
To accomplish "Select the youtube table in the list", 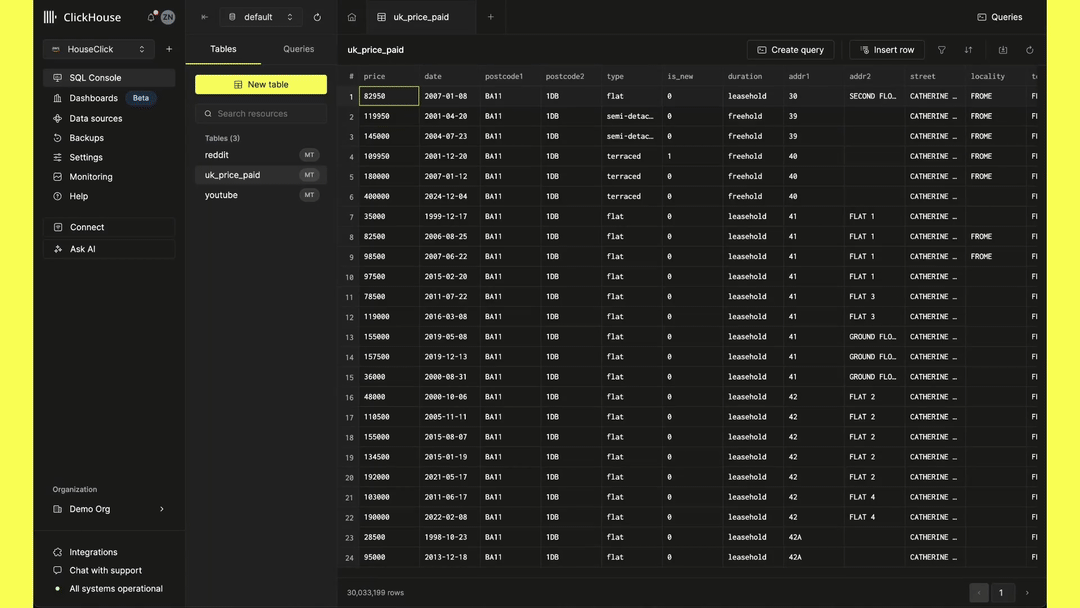I will (222, 195).
